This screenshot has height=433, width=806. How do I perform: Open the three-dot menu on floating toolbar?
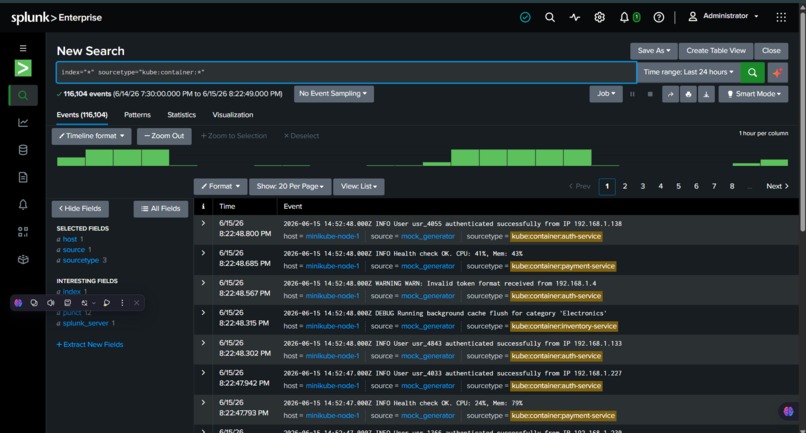coord(122,303)
